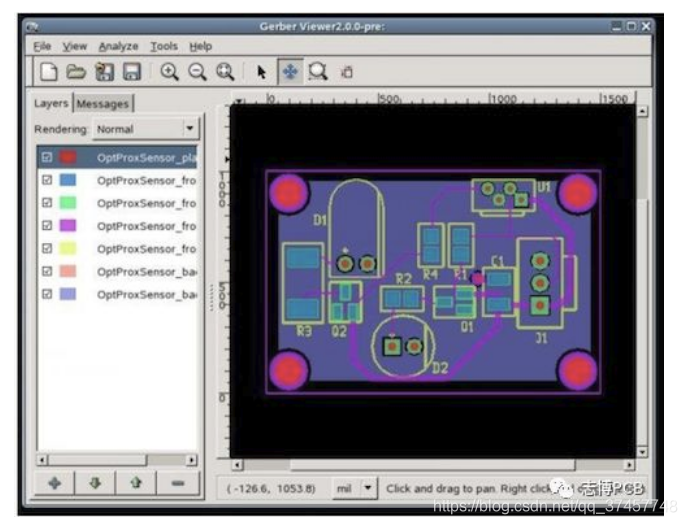The image size is (687, 525).
Task: Open the File menu
Action: tap(42, 46)
